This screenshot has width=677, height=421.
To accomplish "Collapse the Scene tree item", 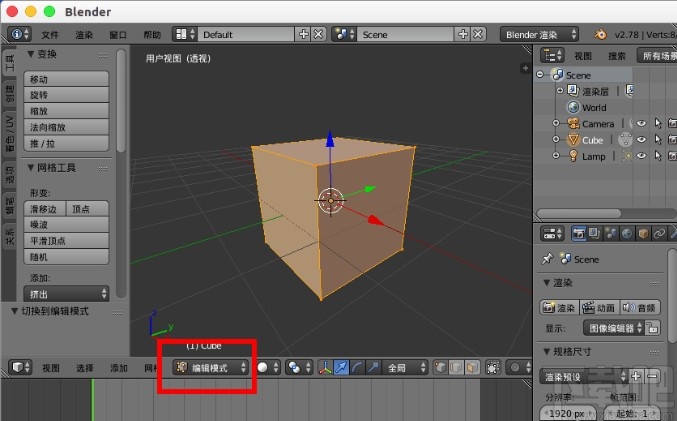I will pos(540,75).
